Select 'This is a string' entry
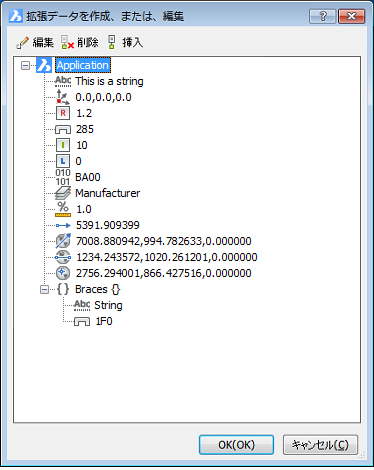This screenshot has width=374, height=470. [109, 81]
